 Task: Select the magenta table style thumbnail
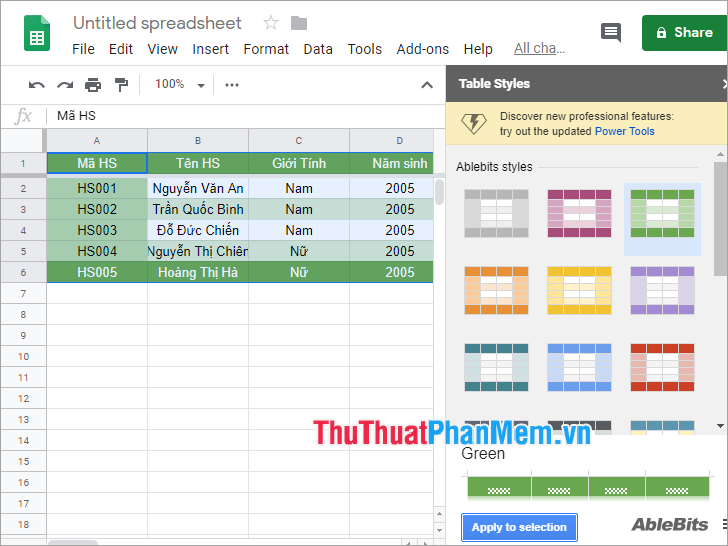tap(579, 214)
